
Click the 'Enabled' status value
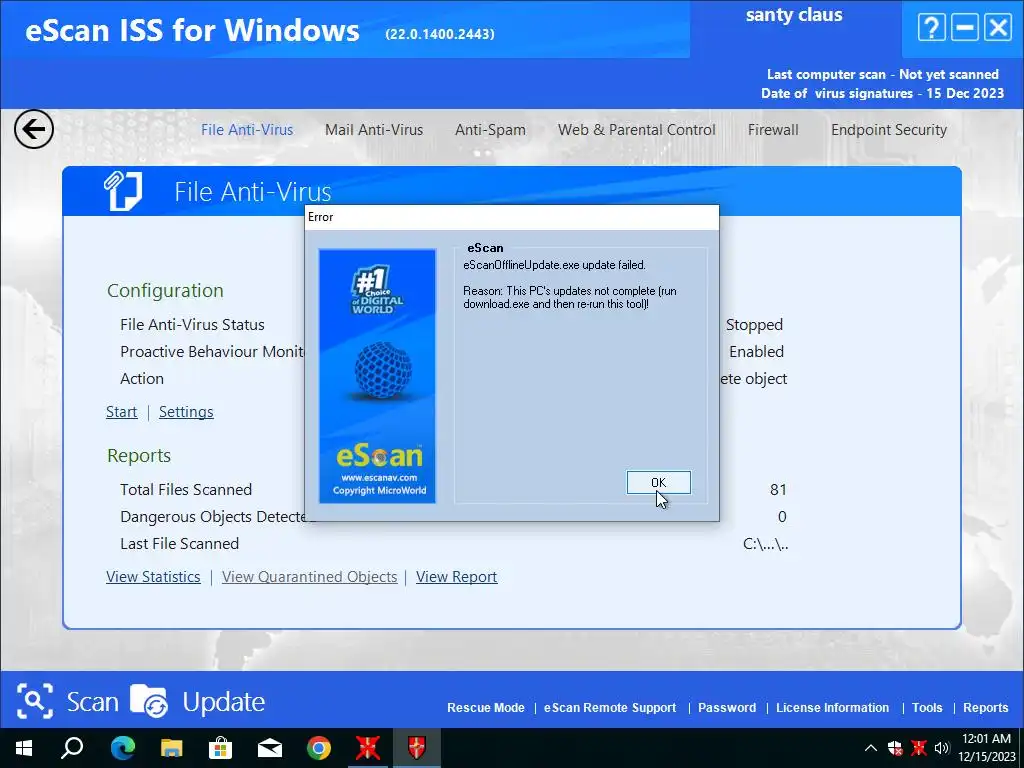756,351
